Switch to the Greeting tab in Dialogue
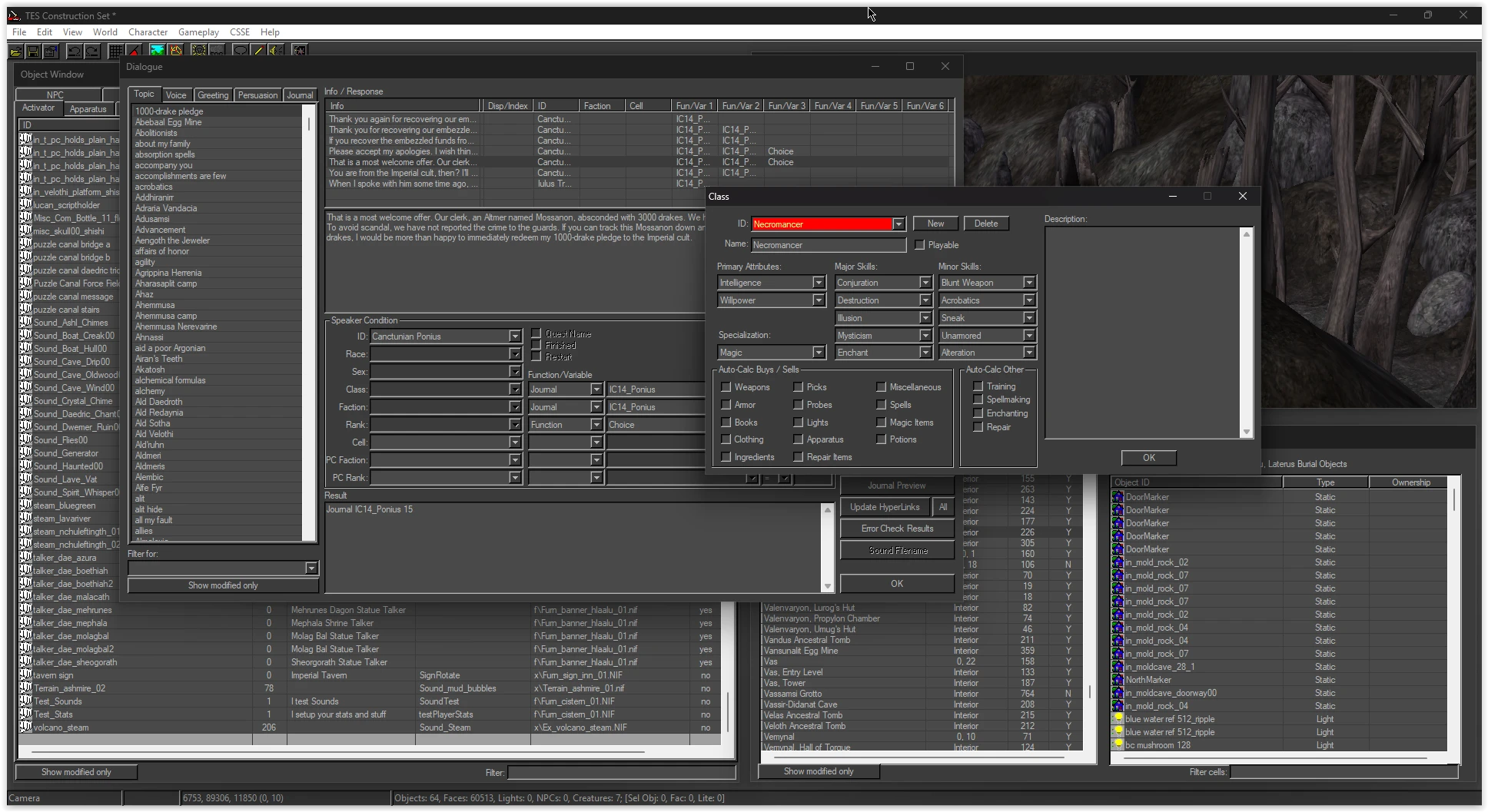1488x812 pixels. (213, 95)
